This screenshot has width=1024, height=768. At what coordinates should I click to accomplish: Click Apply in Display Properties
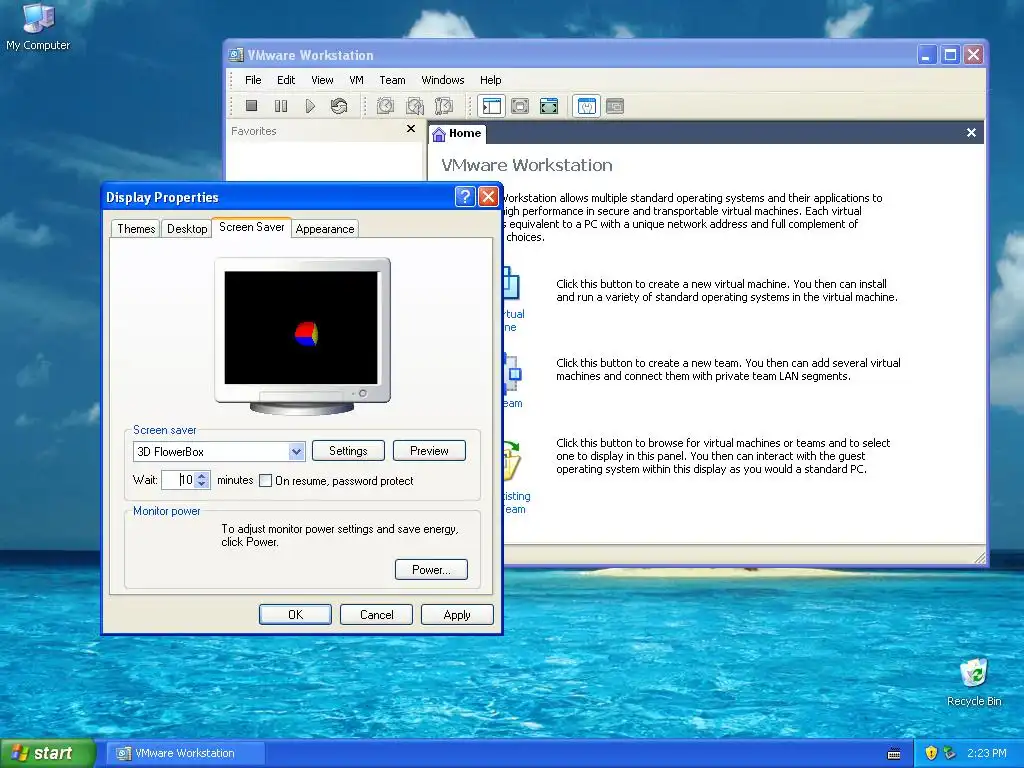(457, 615)
